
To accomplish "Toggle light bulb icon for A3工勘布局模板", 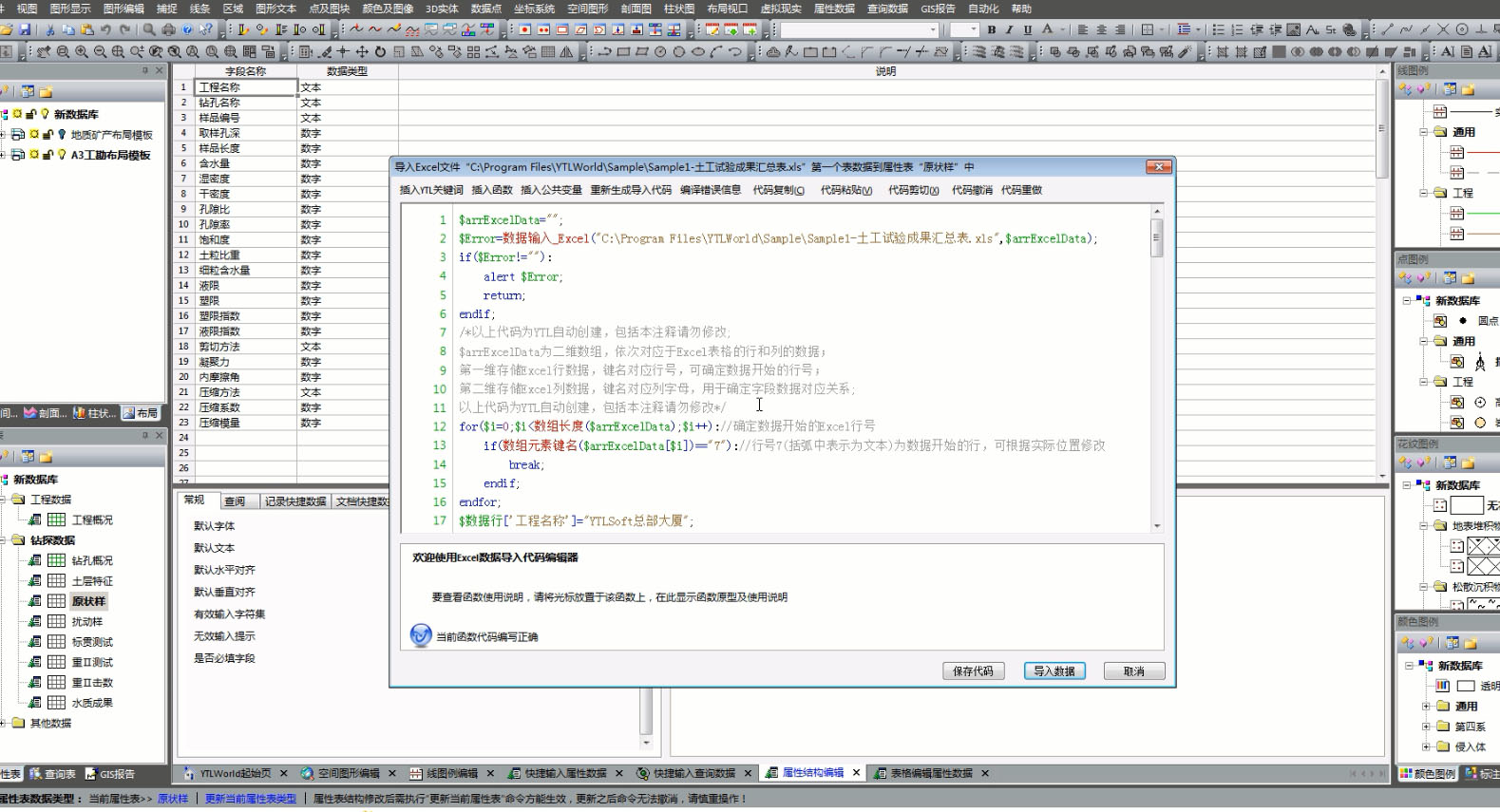I will point(62,155).
